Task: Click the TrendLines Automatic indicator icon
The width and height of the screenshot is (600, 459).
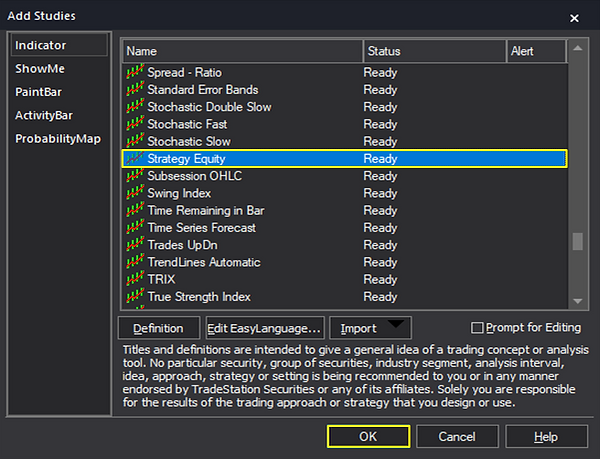Action: [135, 262]
